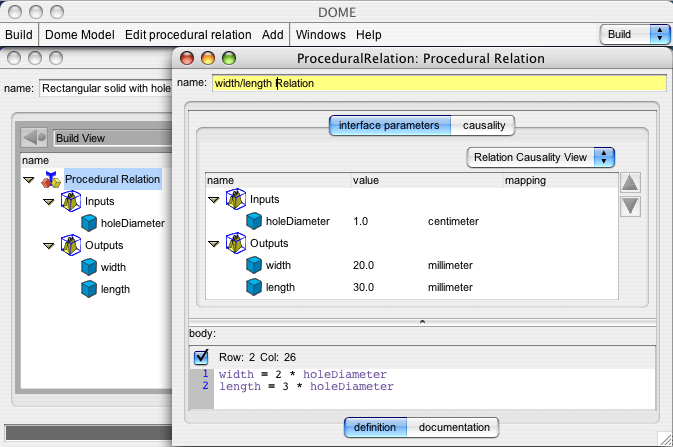This screenshot has width=673, height=447.
Task: Click the millimeter unit in the length row
Action: click(x=450, y=287)
